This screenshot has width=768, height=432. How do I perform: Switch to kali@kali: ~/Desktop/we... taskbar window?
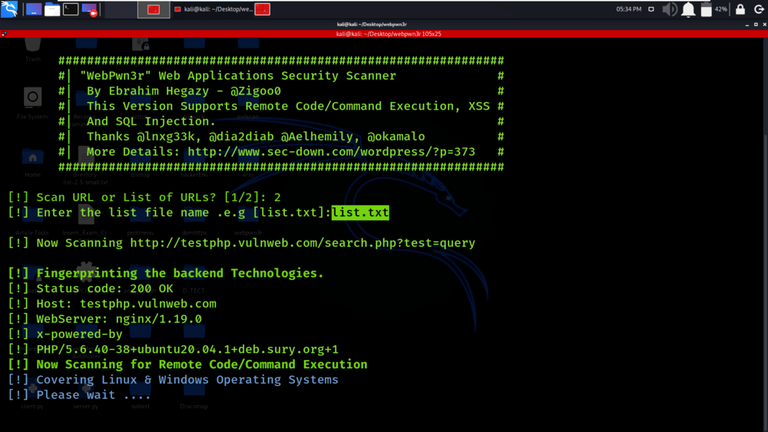(214, 9)
